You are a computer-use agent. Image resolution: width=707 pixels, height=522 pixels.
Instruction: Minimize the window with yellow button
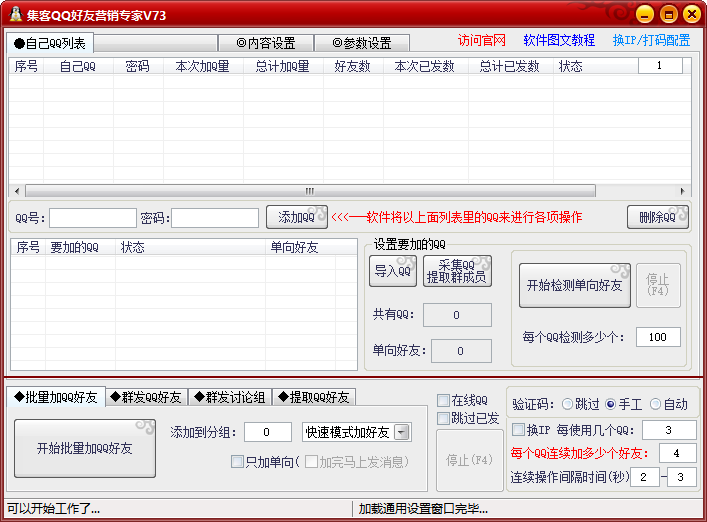645,14
